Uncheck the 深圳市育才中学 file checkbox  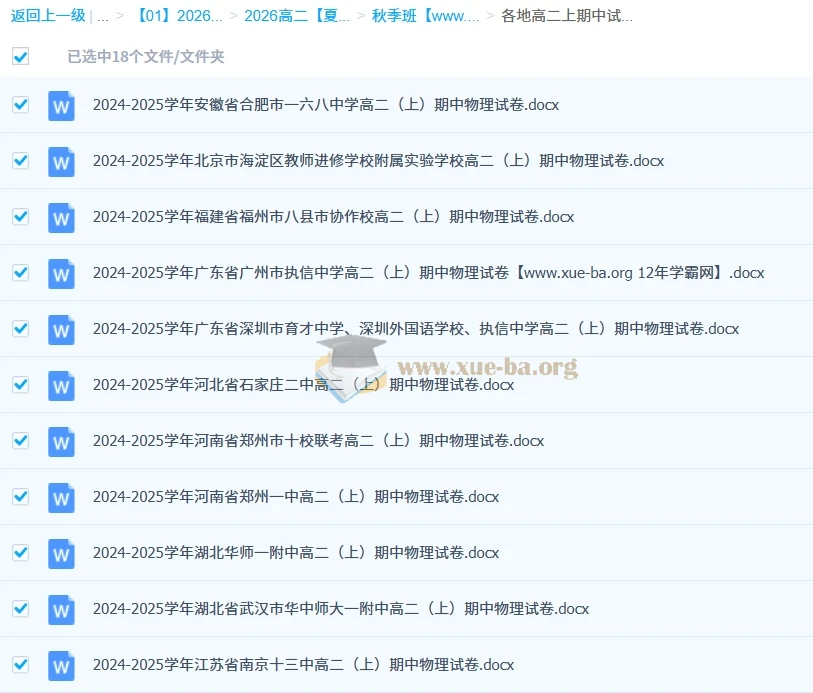click(x=20, y=328)
